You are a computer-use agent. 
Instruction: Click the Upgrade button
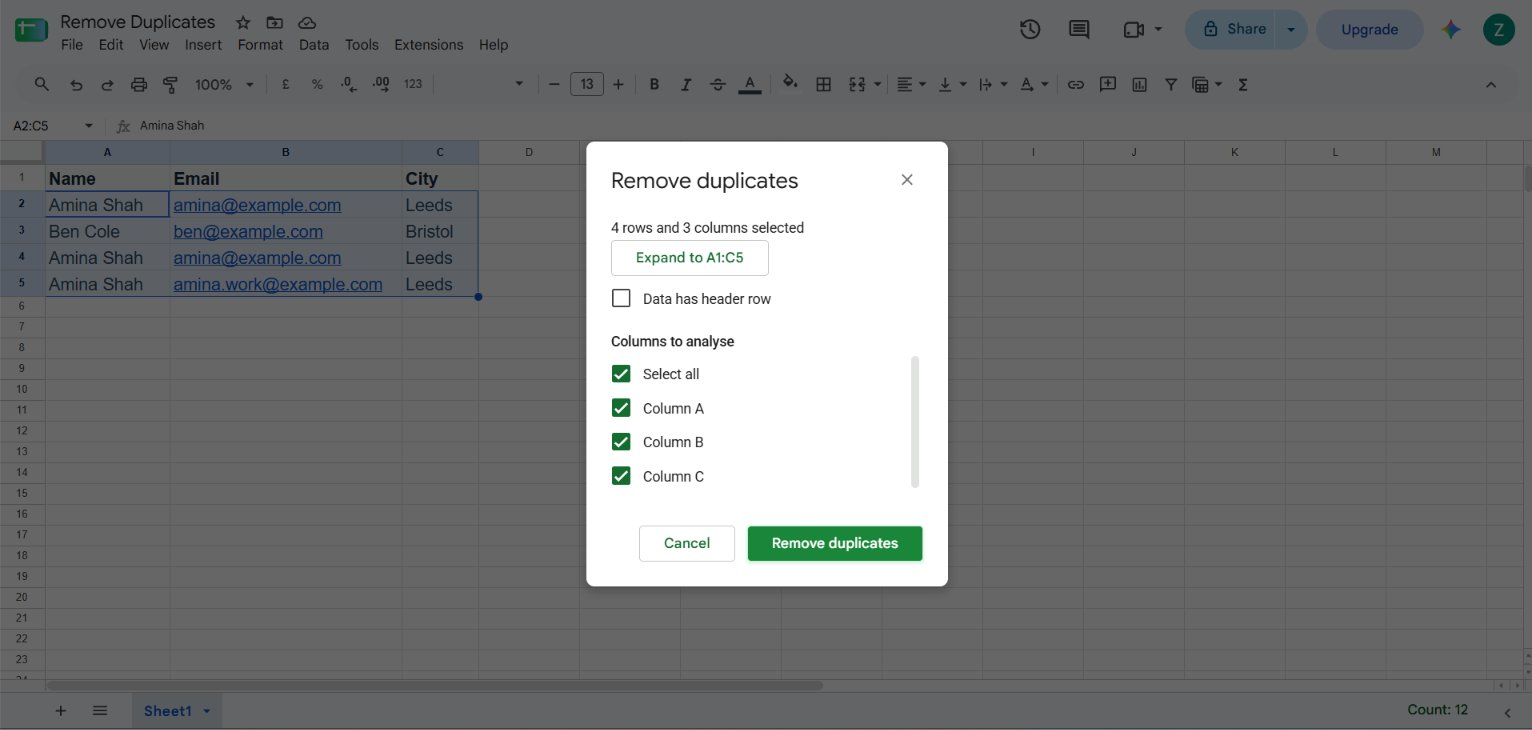click(1370, 29)
